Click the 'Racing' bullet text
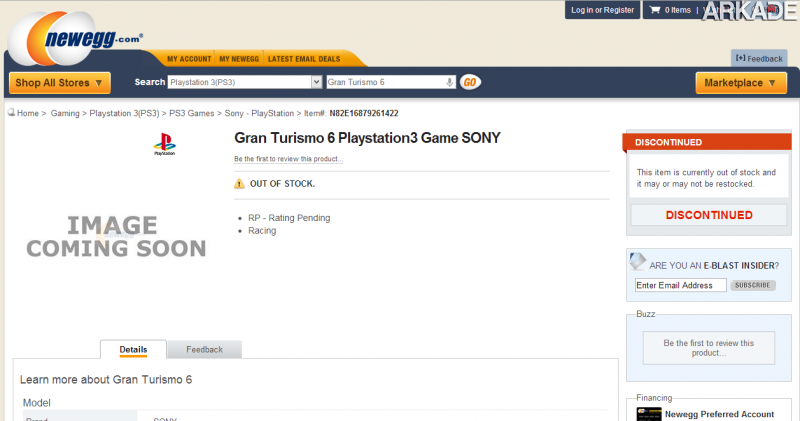 pos(262,231)
